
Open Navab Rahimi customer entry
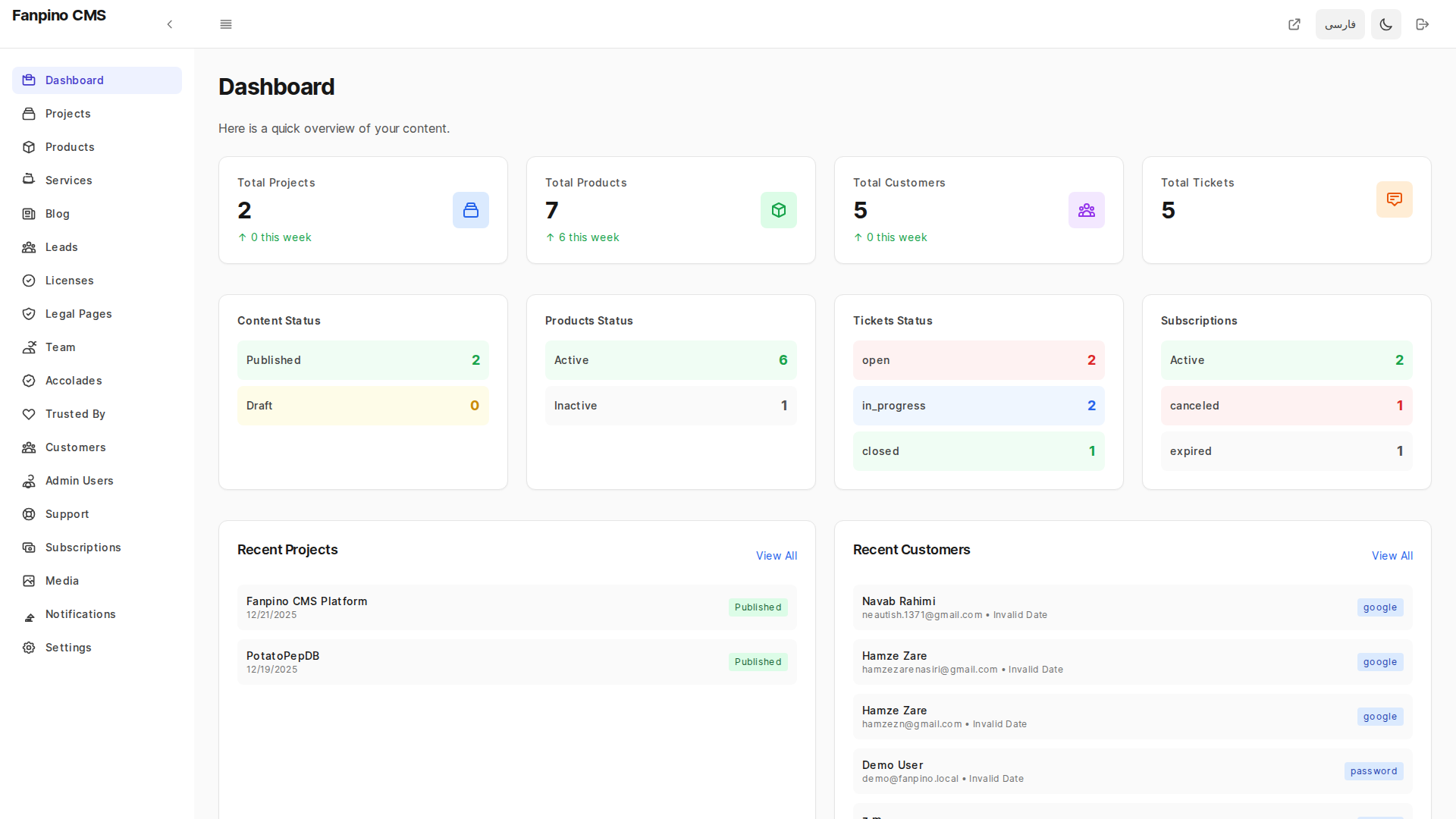point(1133,607)
